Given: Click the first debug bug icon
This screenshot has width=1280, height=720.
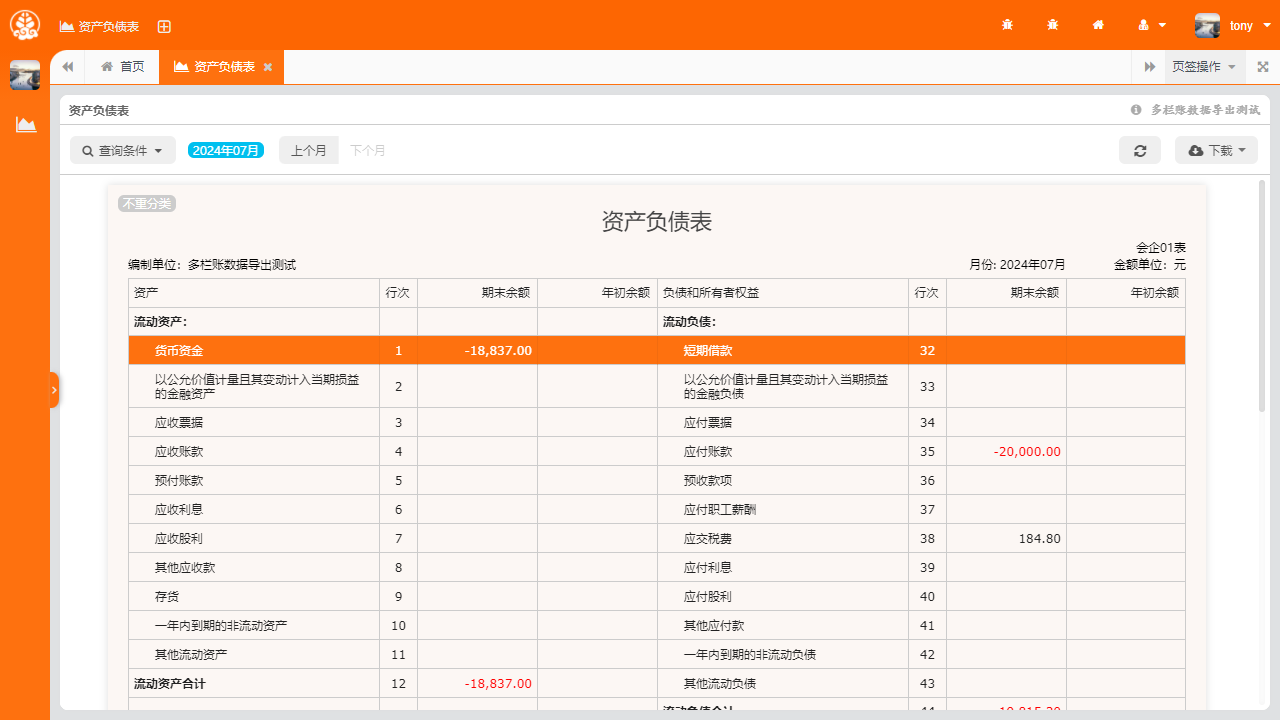Looking at the screenshot, I should tap(1006, 25).
